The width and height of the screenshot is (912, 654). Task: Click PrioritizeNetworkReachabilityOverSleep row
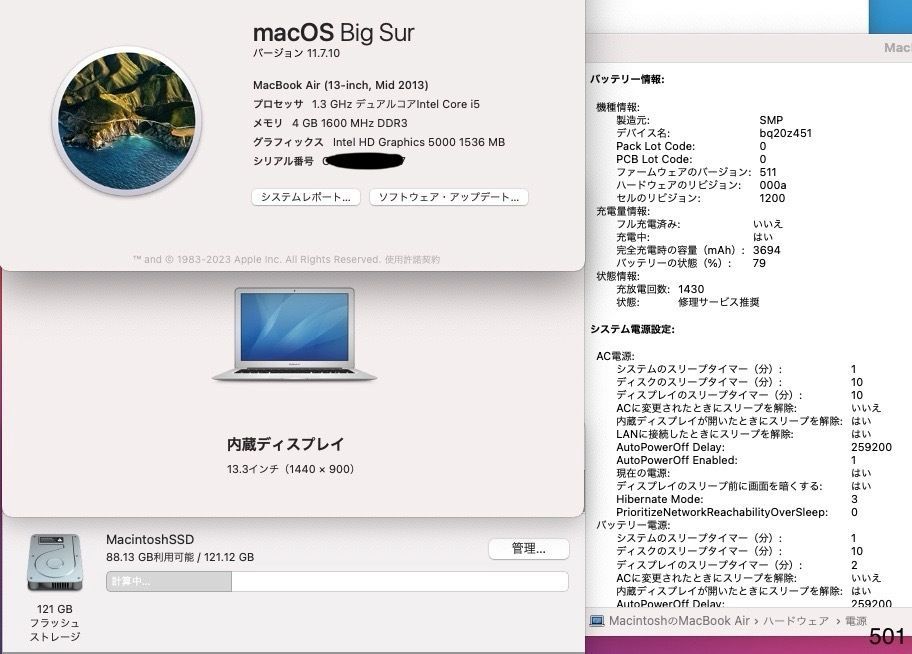[737, 512]
